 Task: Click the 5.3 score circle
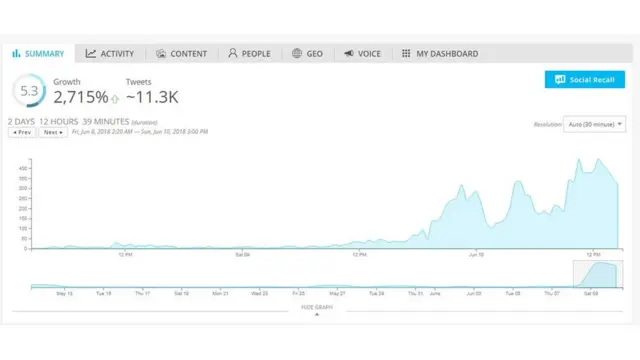tap(29, 91)
